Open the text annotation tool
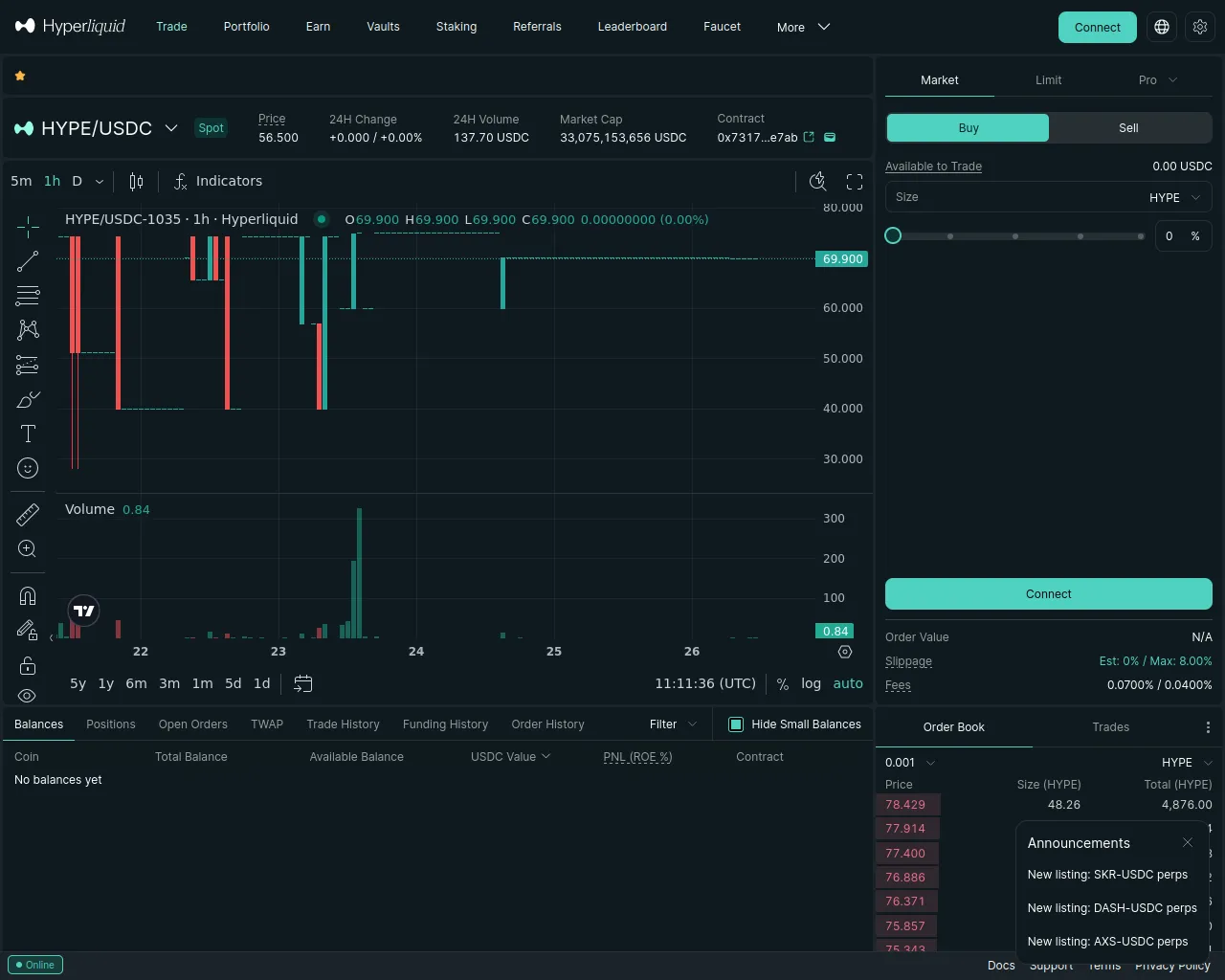This screenshot has height=980, width=1225. tap(28, 434)
